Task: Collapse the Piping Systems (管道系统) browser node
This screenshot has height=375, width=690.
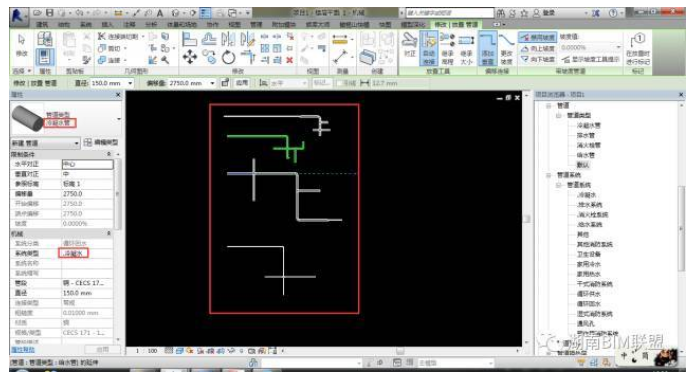Action: click(x=549, y=175)
